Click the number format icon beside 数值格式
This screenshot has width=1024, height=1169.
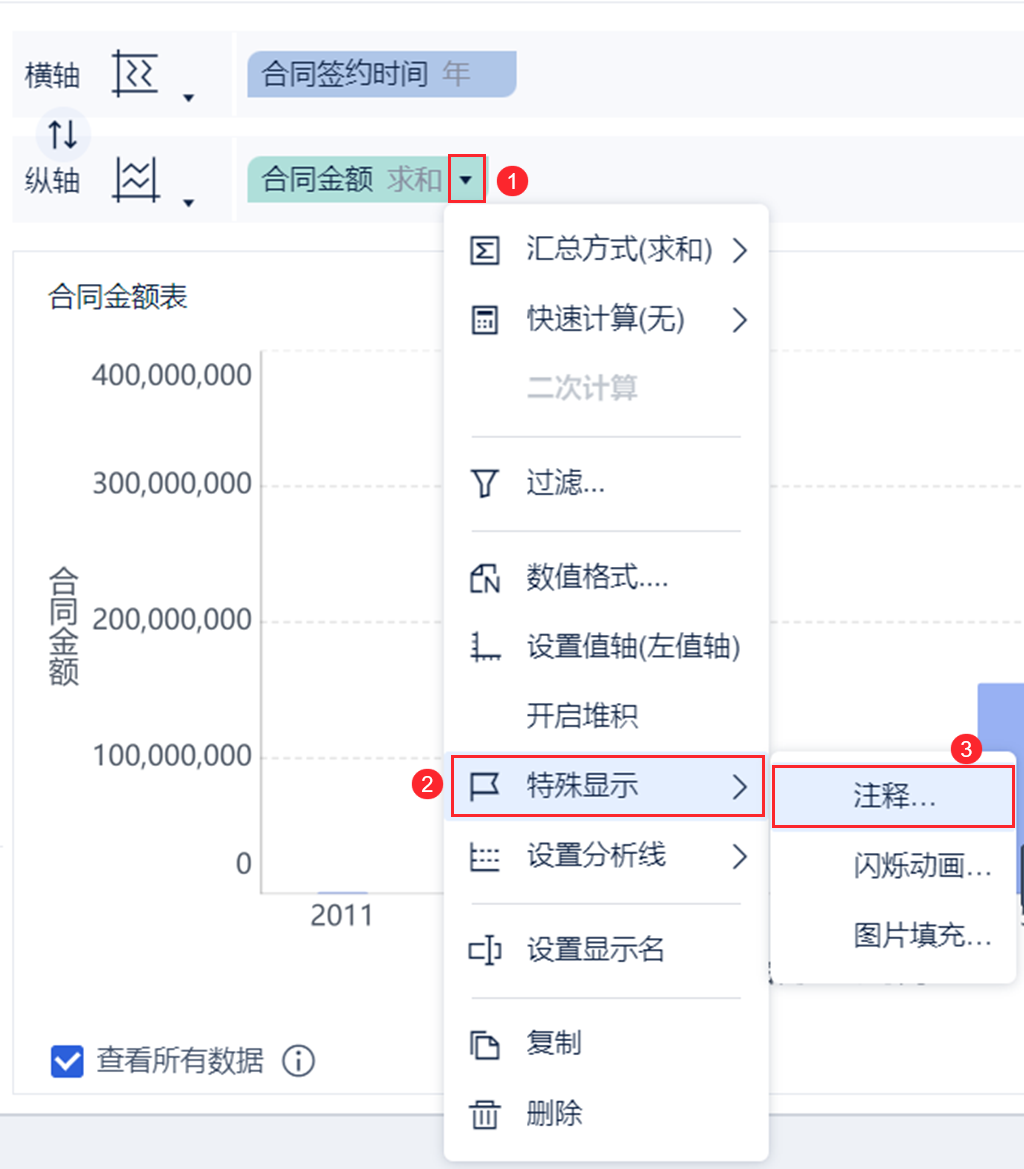(484, 578)
